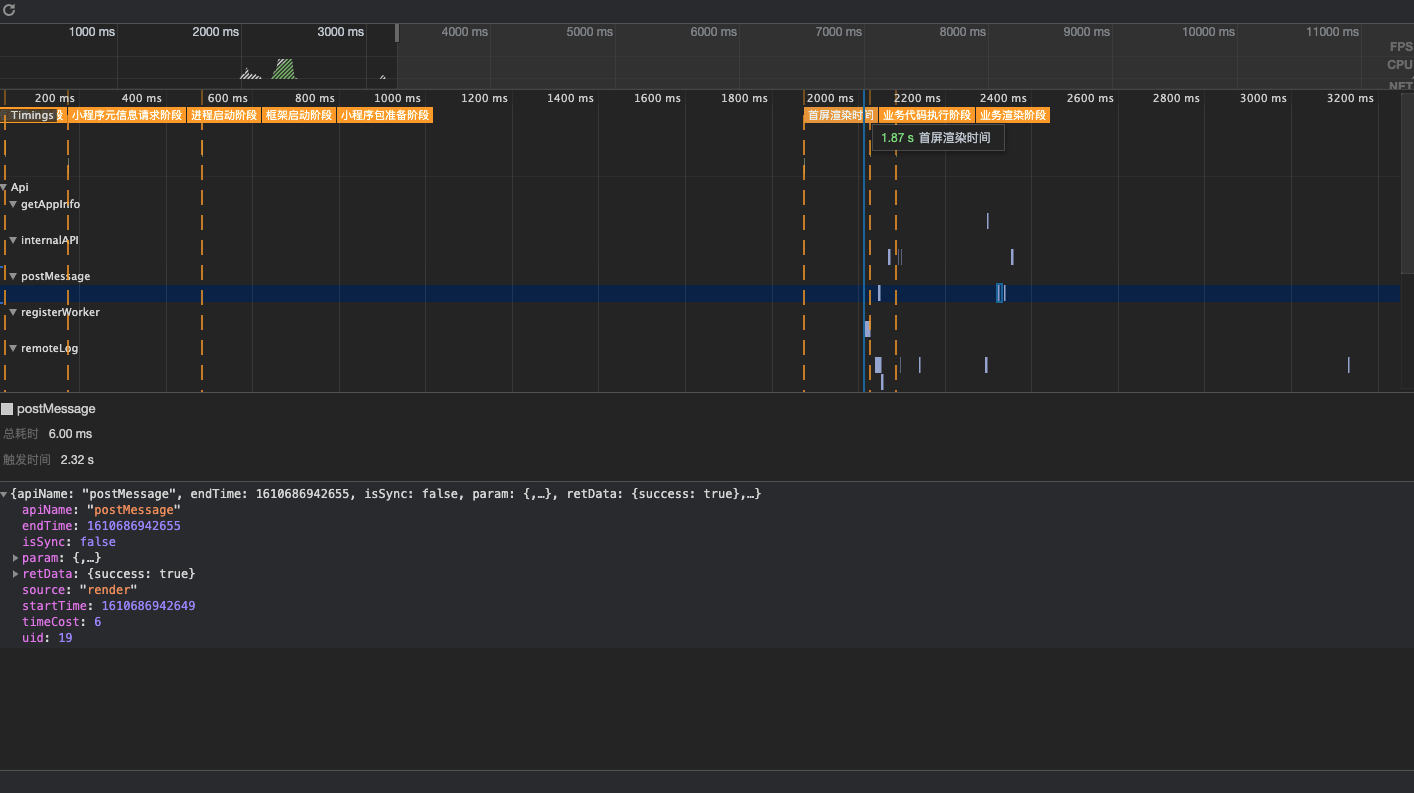Expand the param object property

pyautogui.click(x=15, y=558)
